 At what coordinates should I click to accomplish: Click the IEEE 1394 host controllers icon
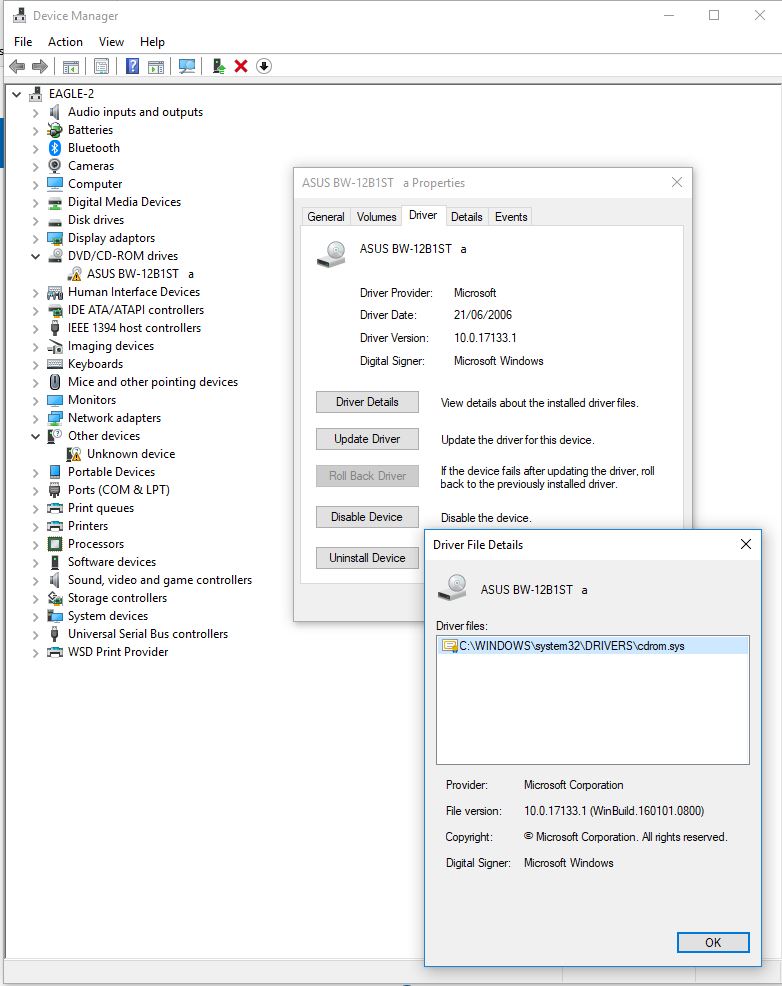55,328
